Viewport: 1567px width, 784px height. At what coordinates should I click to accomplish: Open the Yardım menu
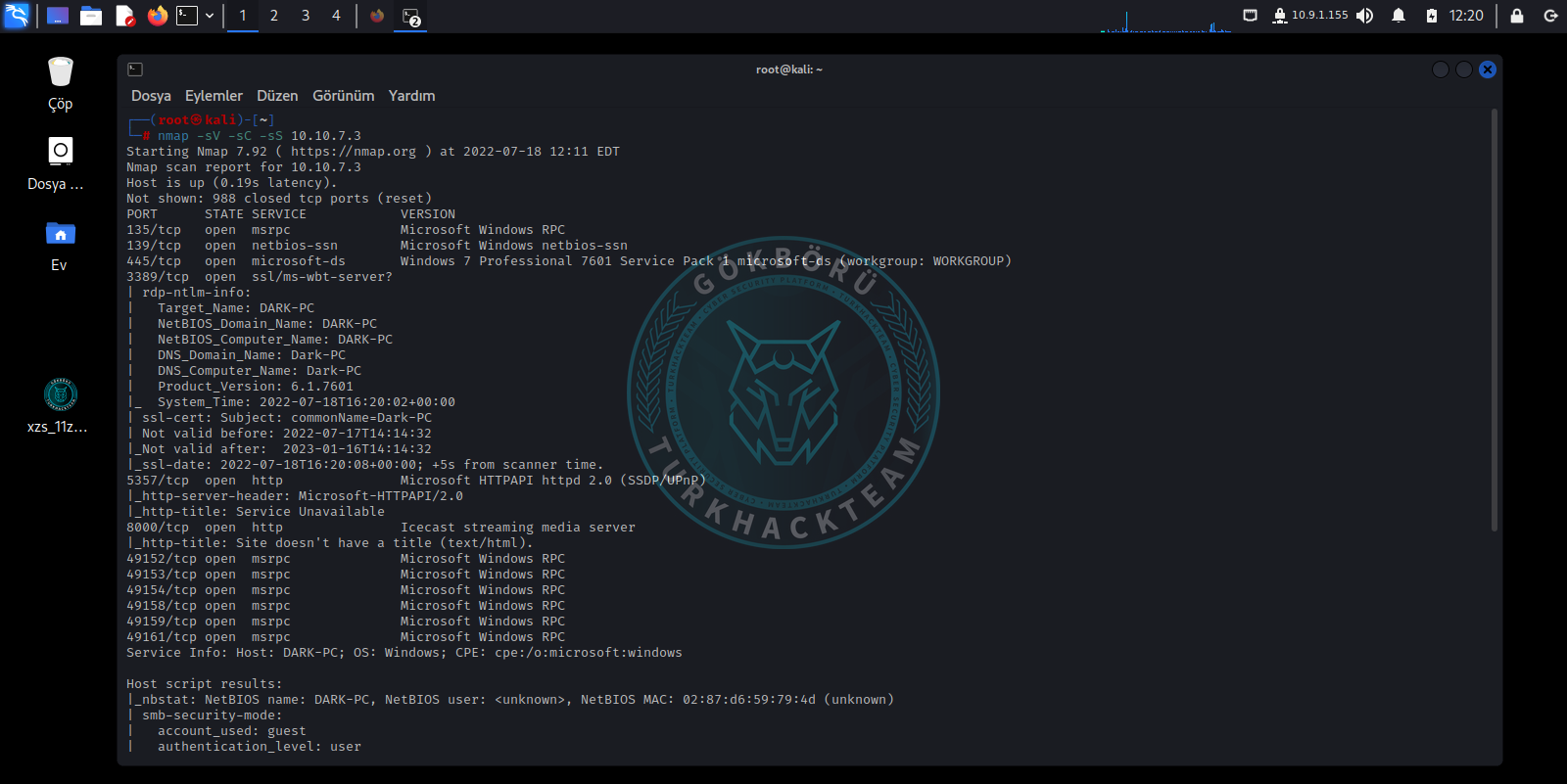[x=411, y=96]
